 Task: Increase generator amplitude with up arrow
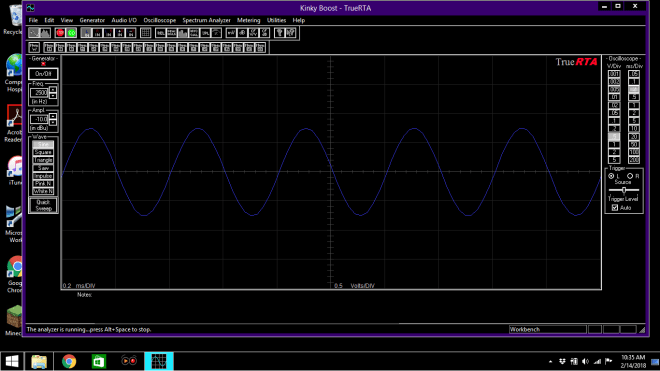click(x=53, y=116)
